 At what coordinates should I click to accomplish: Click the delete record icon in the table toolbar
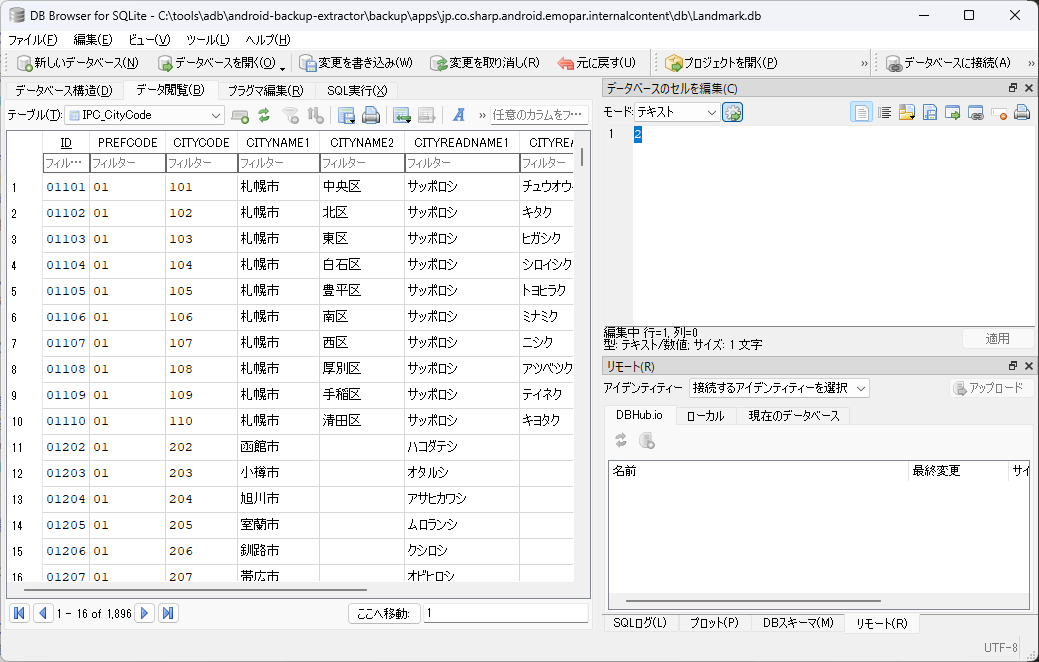point(427,115)
